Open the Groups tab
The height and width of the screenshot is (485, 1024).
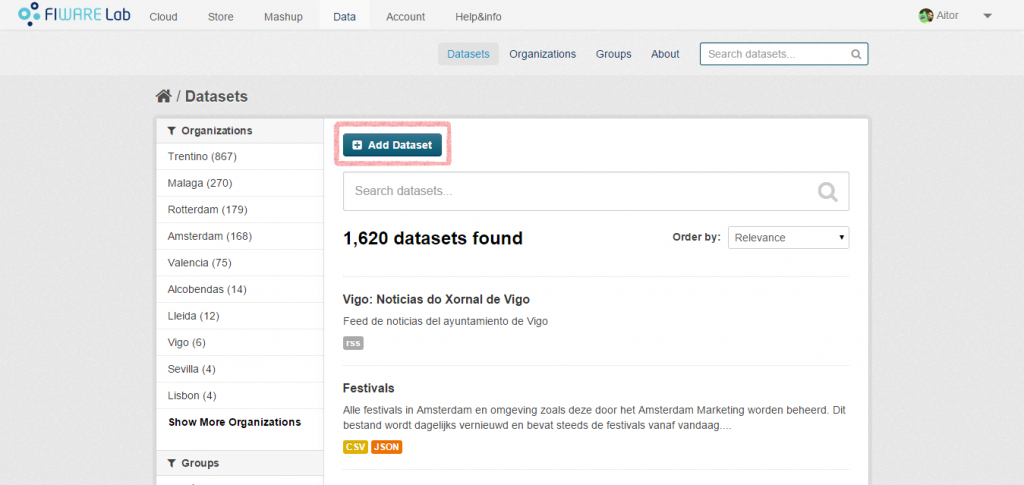point(613,54)
